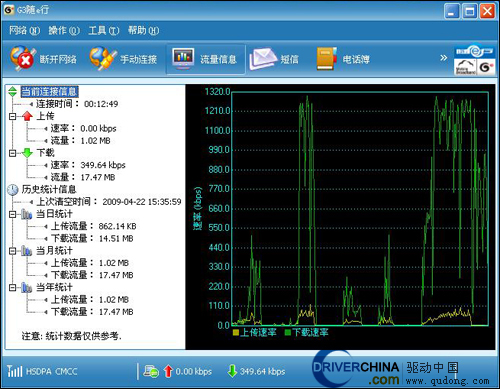This screenshot has width=500, height=389.
Task: Click the signal strength bars icon
Action: pyautogui.click(x=15, y=371)
